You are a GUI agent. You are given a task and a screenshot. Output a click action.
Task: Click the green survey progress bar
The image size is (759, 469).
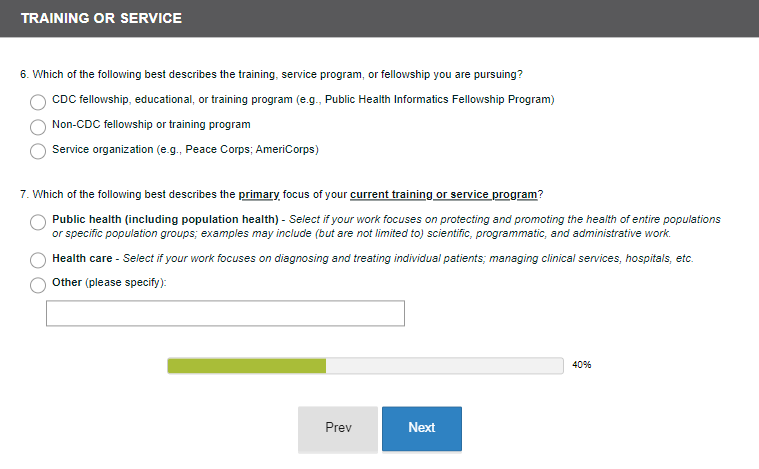click(247, 366)
